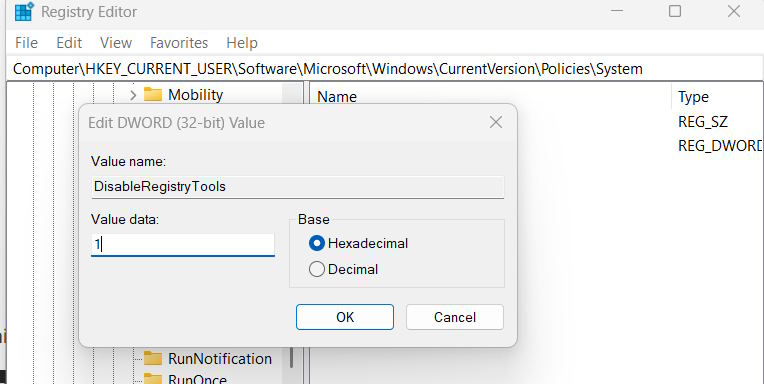The height and width of the screenshot is (384, 764).
Task: Select the RunNotification key label
Action: coord(220,359)
